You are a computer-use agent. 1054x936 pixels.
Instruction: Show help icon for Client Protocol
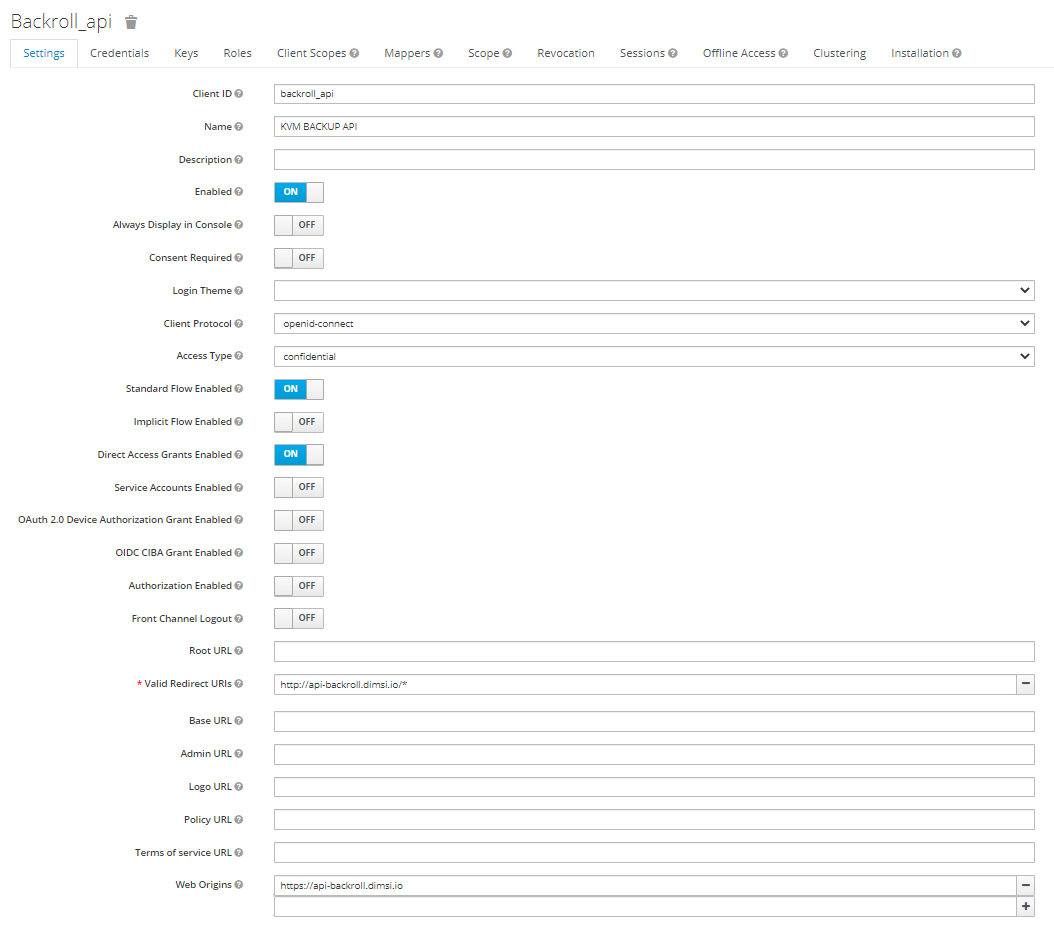pos(239,323)
